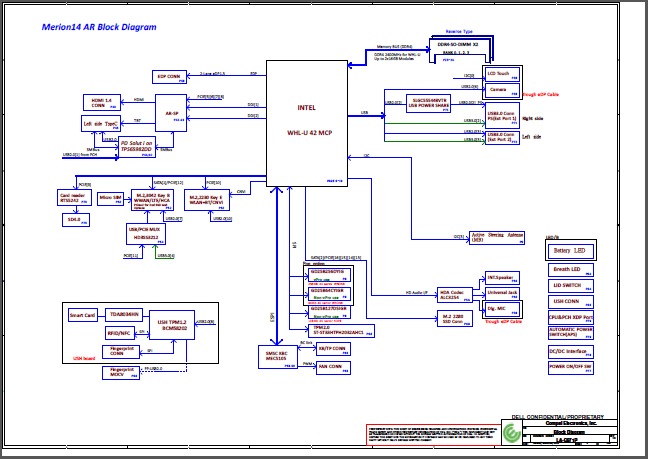This screenshot has width=648, height=459.
Task: Click the Left side TypeC block
Action: pyautogui.click(x=100, y=124)
